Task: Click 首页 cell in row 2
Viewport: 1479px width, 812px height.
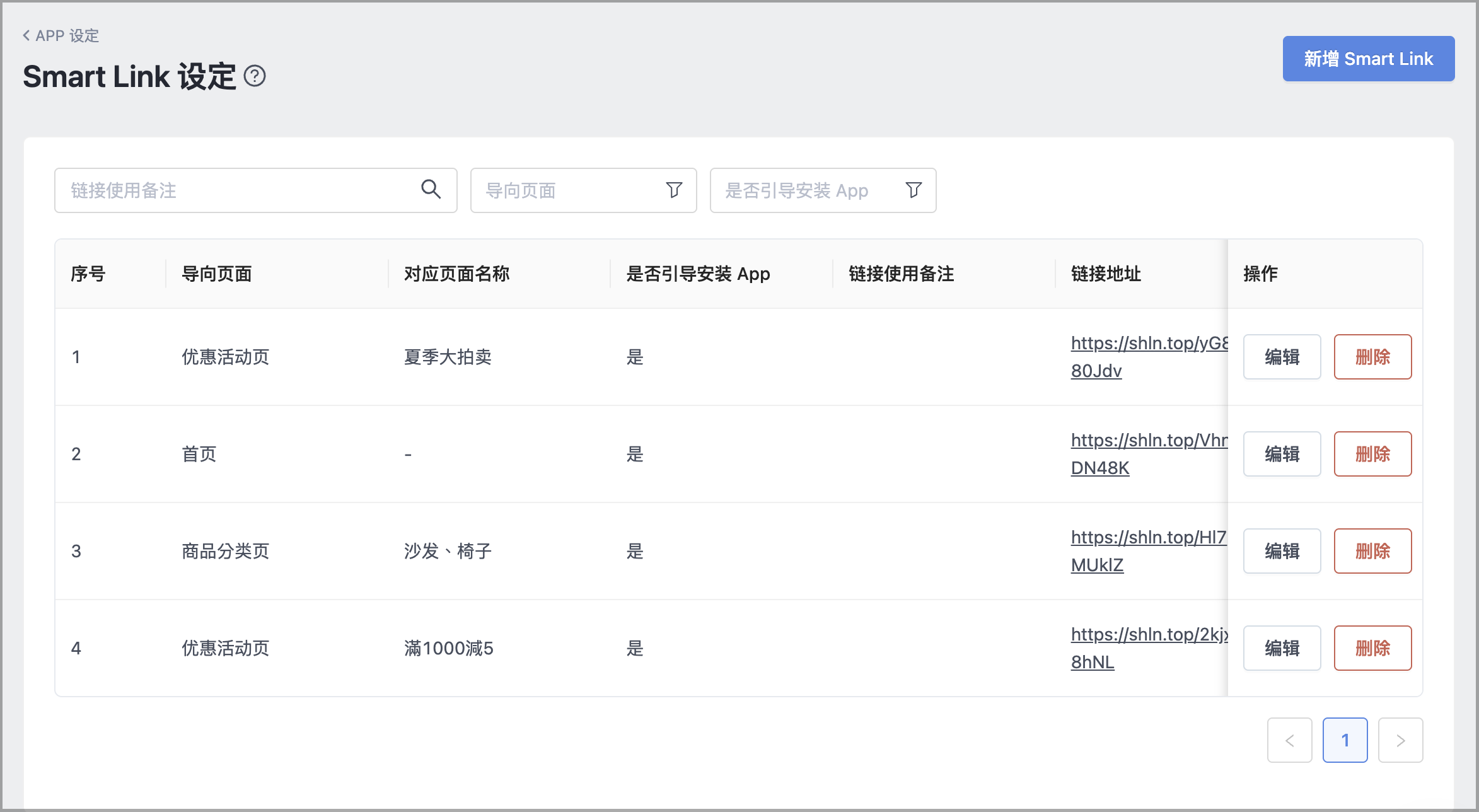Action: [x=199, y=454]
